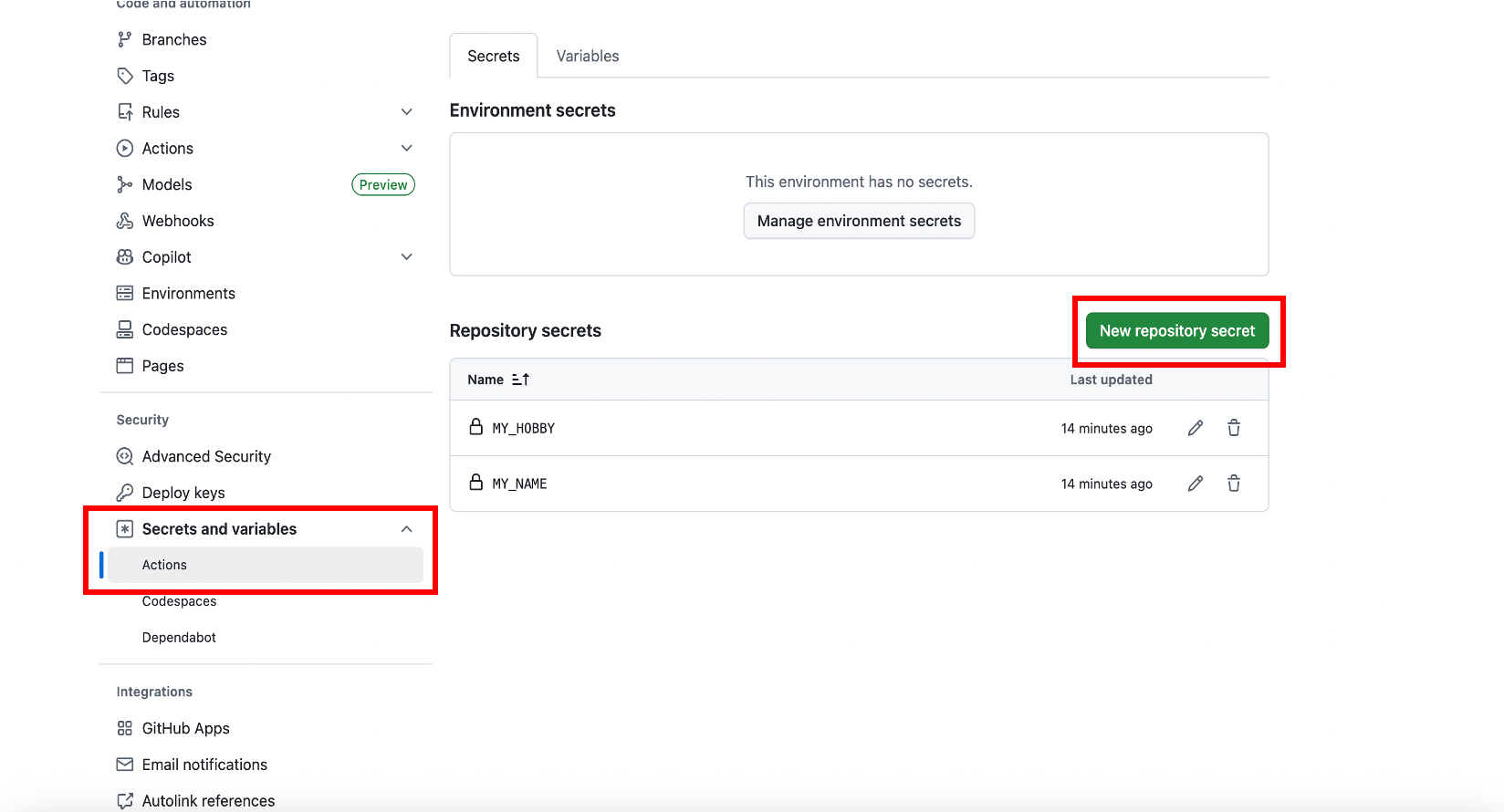1504x812 pixels.
Task: Click the Branches icon in sidebar
Action: [x=125, y=39]
